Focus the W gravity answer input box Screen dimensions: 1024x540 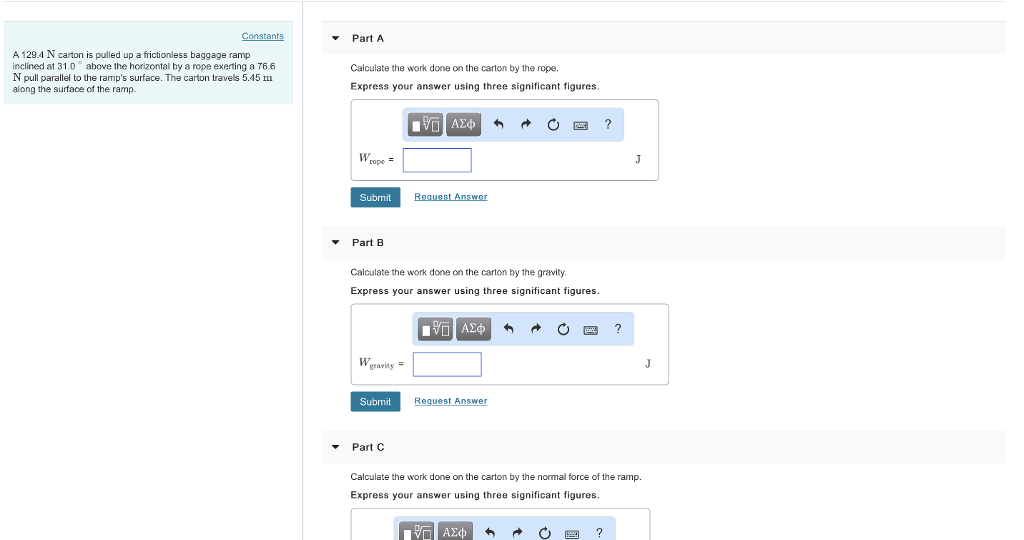[447, 364]
